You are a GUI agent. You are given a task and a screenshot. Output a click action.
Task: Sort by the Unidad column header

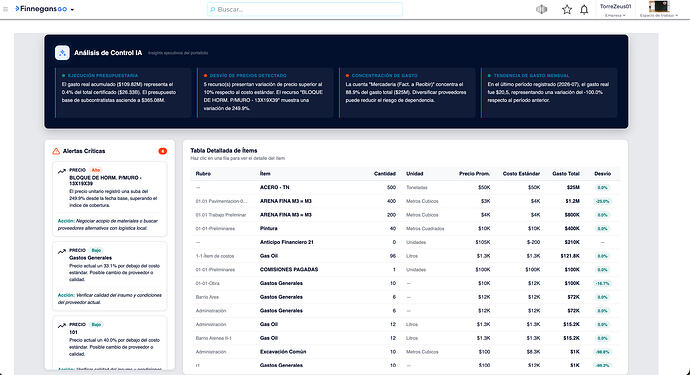[415, 173]
